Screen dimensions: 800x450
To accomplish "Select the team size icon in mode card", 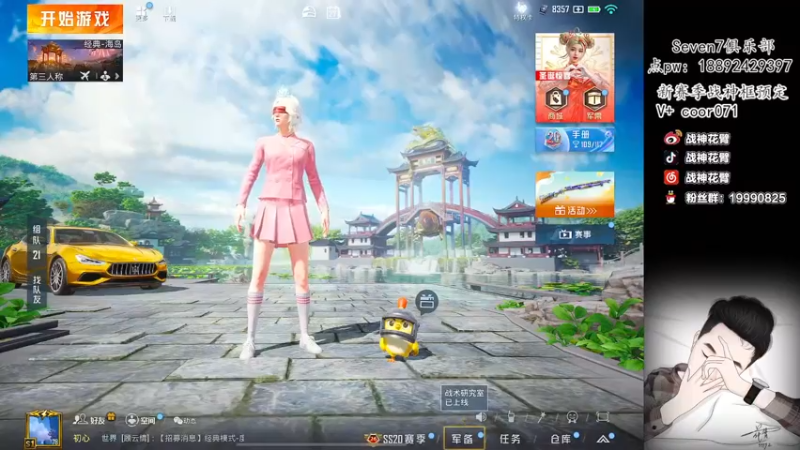I will click(105, 76).
